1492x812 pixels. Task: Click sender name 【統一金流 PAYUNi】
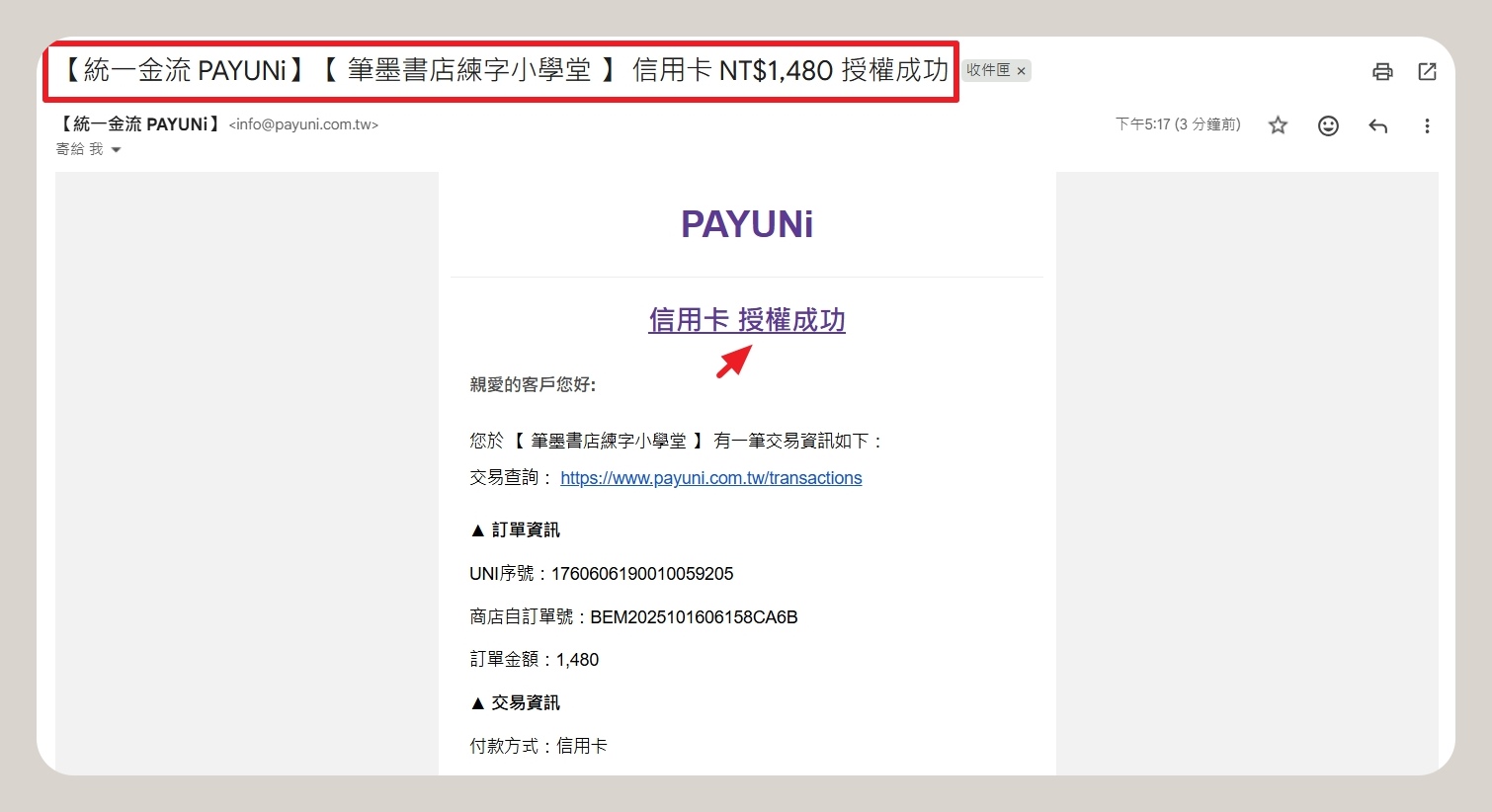tap(138, 124)
